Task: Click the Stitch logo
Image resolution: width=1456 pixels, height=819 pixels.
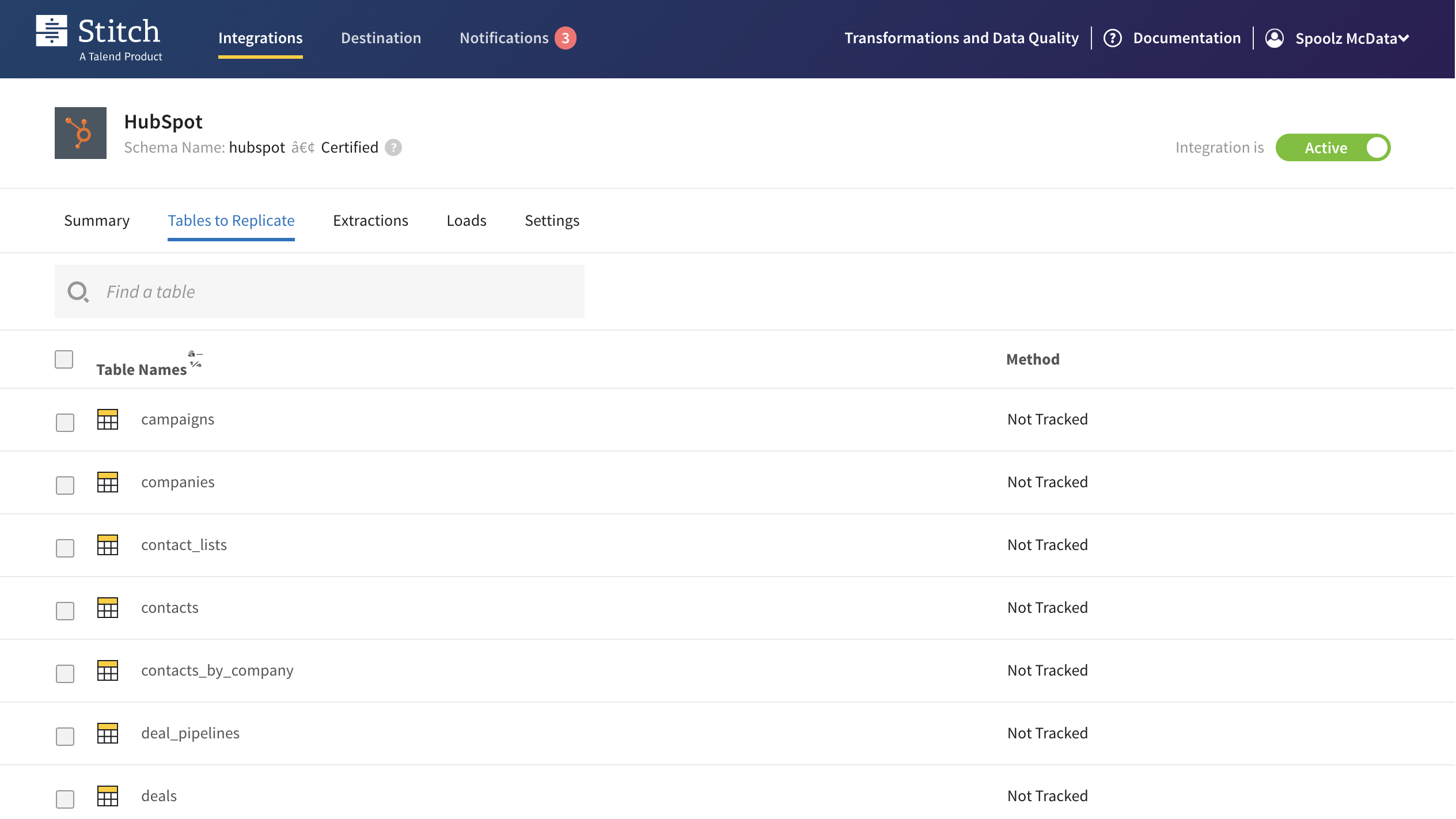Action: tap(98, 36)
